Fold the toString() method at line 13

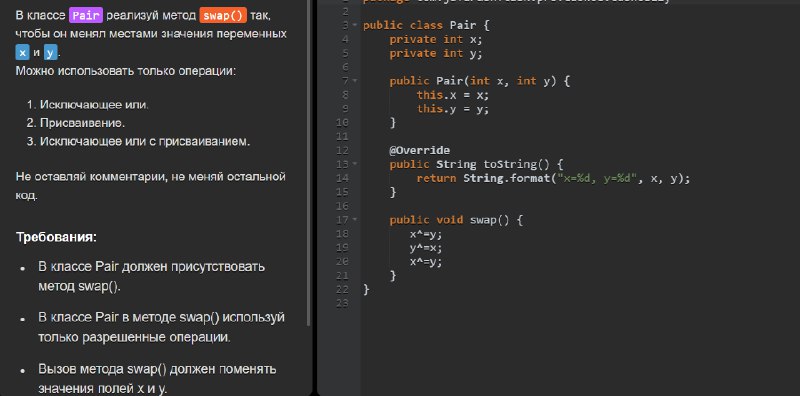tap(355, 164)
